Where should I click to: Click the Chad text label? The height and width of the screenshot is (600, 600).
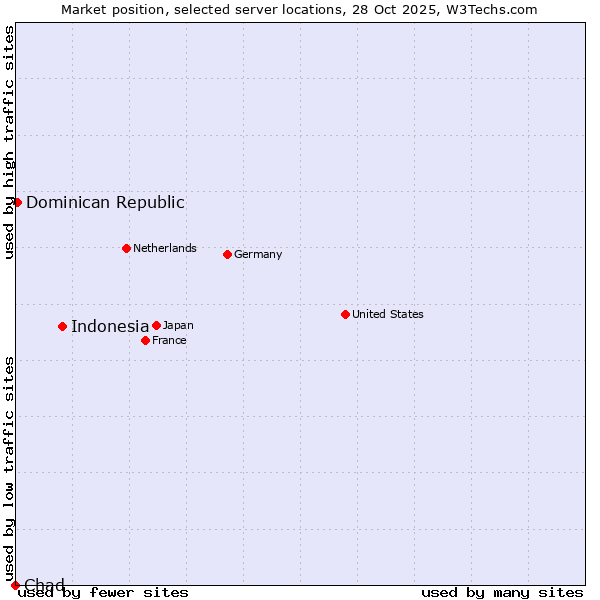pos(44,585)
